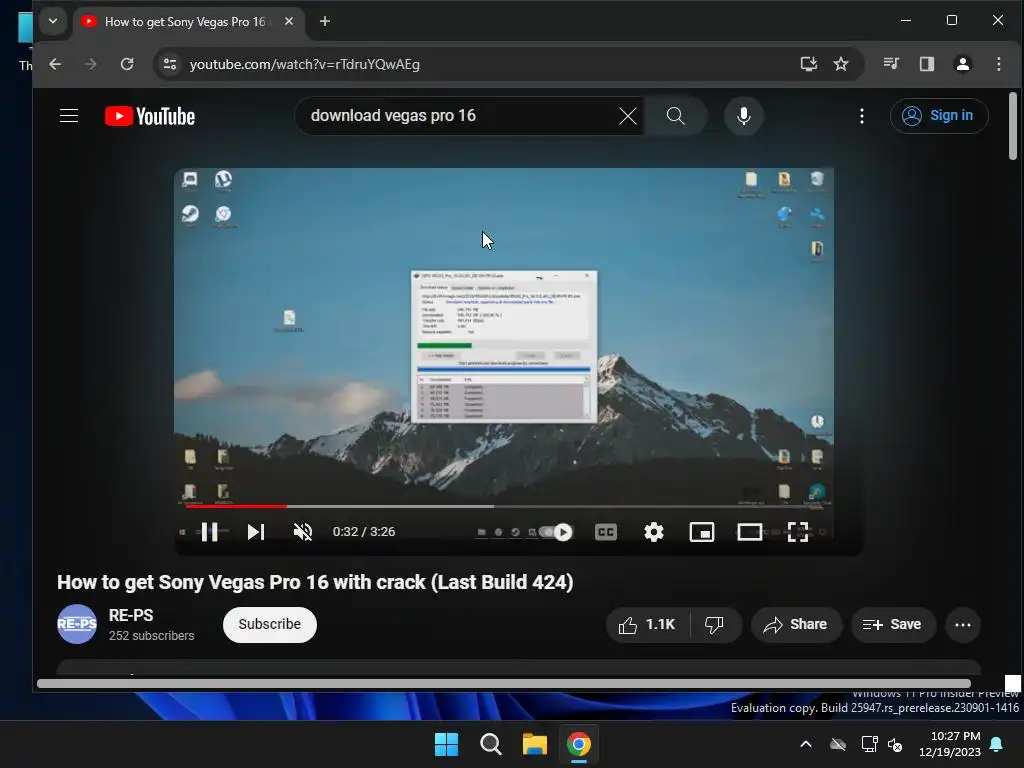Reload the page
Screen dimensions: 1024x768
click(x=127, y=64)
